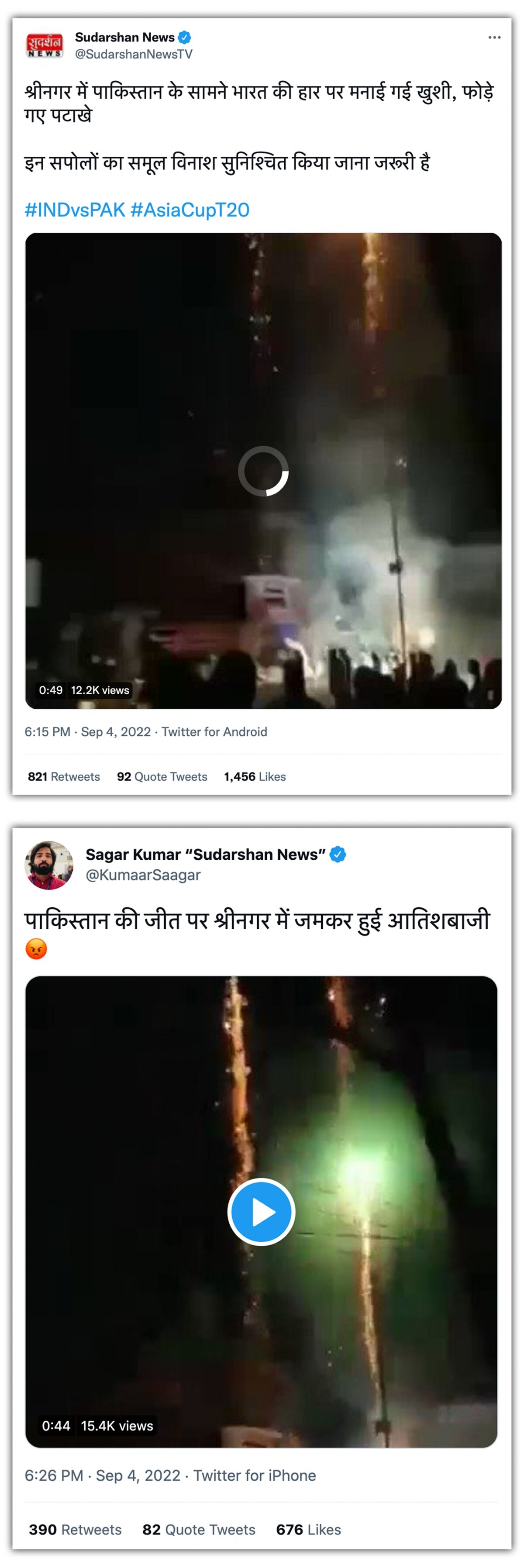Click the loading spinner on first video

263,471
